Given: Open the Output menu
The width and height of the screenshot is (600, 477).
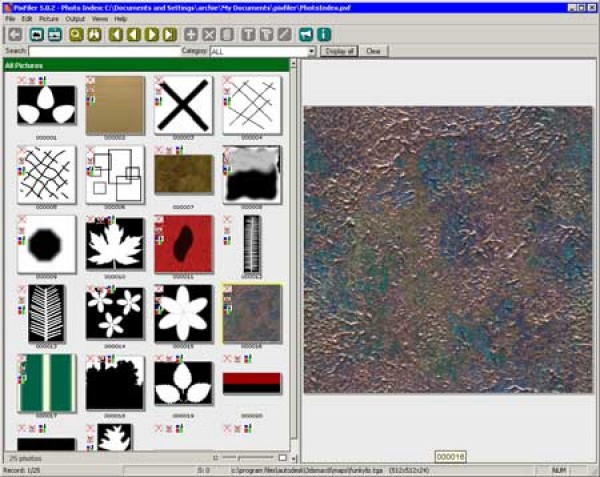Looking at the screenshot, I should (75, 19).
